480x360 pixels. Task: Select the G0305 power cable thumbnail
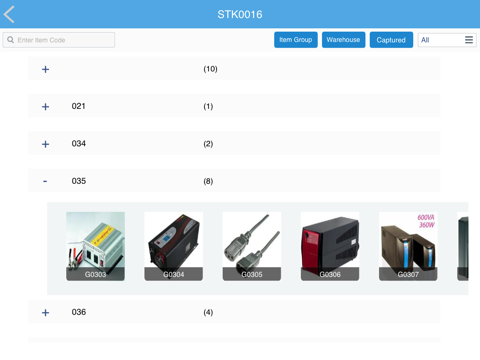tap(252, 246)
